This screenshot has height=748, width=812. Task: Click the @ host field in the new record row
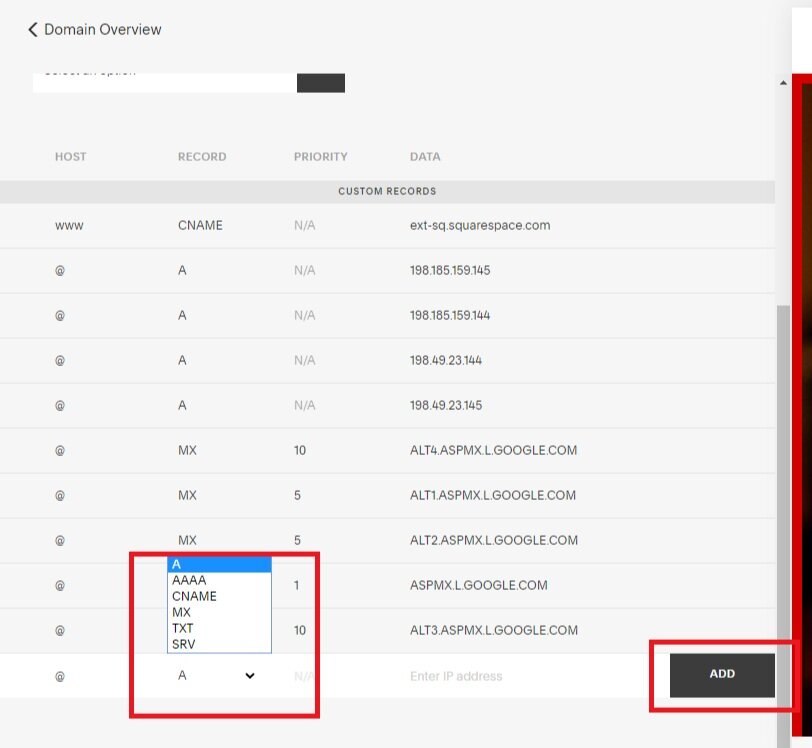coord(60,676)
